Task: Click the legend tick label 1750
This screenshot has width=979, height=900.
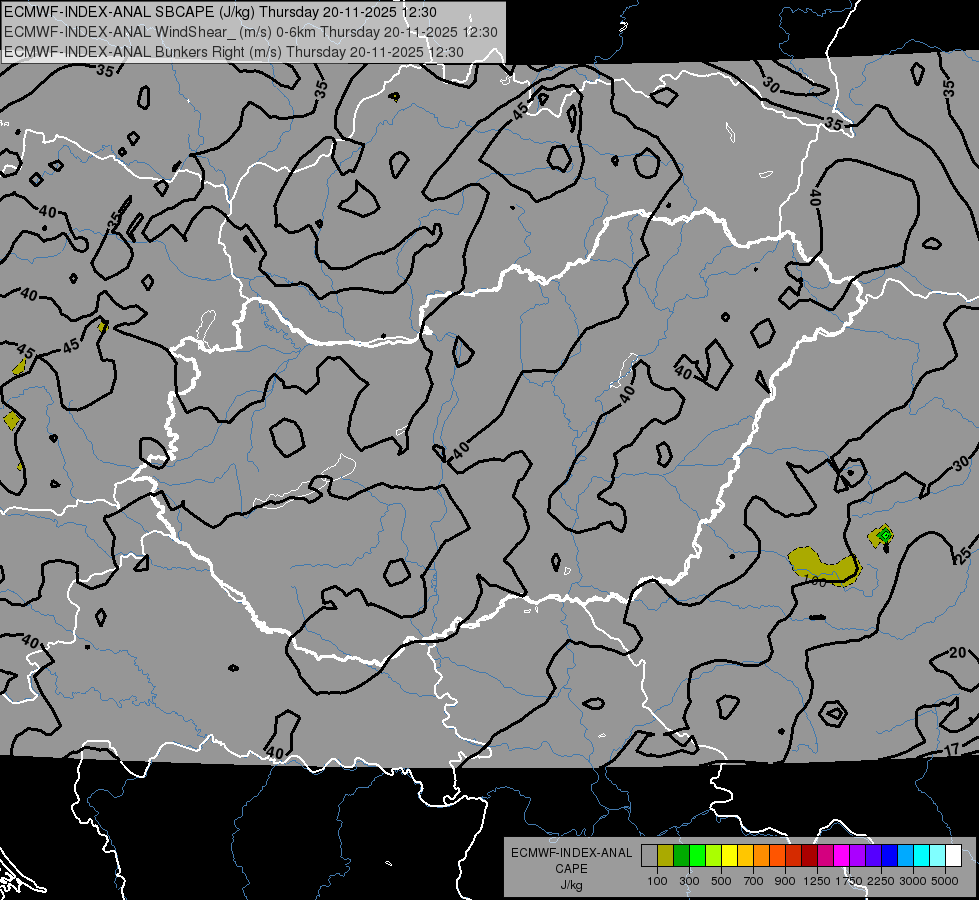Action: [849, 881]
